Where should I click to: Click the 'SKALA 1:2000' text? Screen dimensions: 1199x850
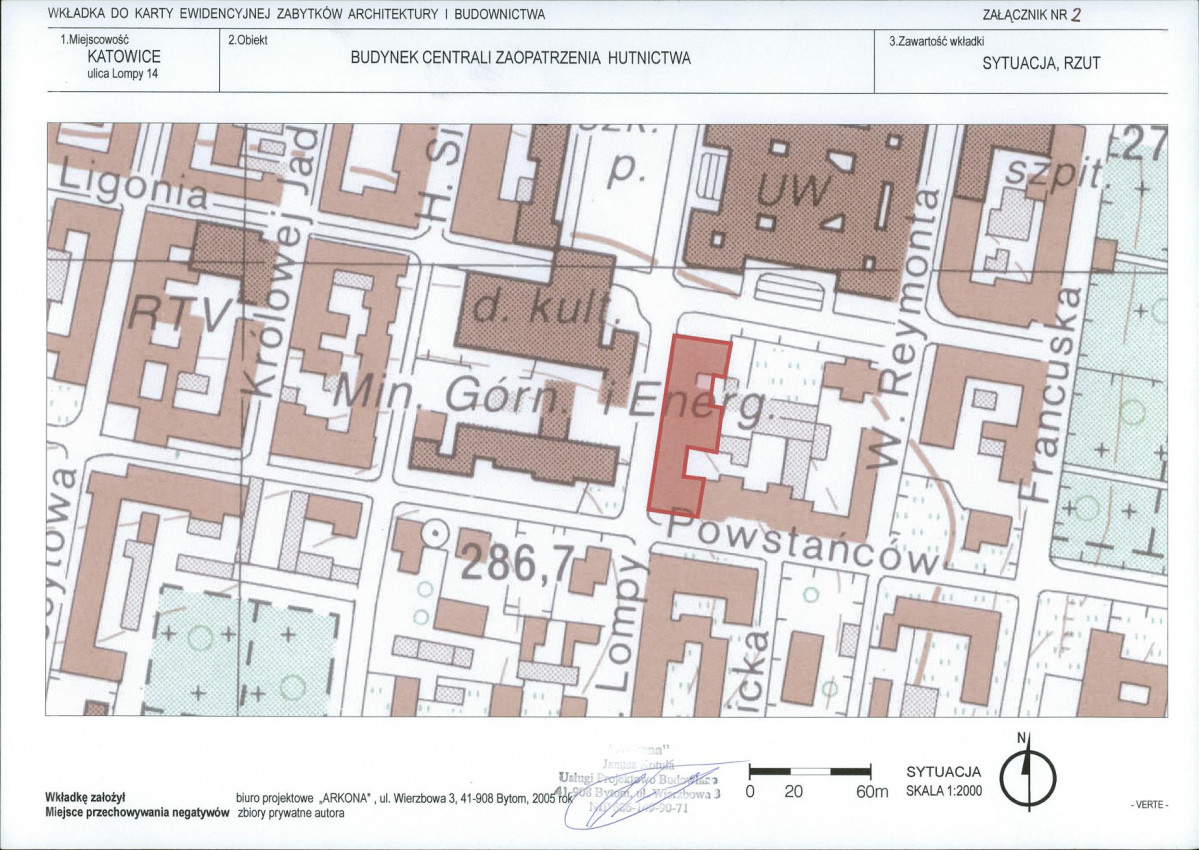pos(943,792)
